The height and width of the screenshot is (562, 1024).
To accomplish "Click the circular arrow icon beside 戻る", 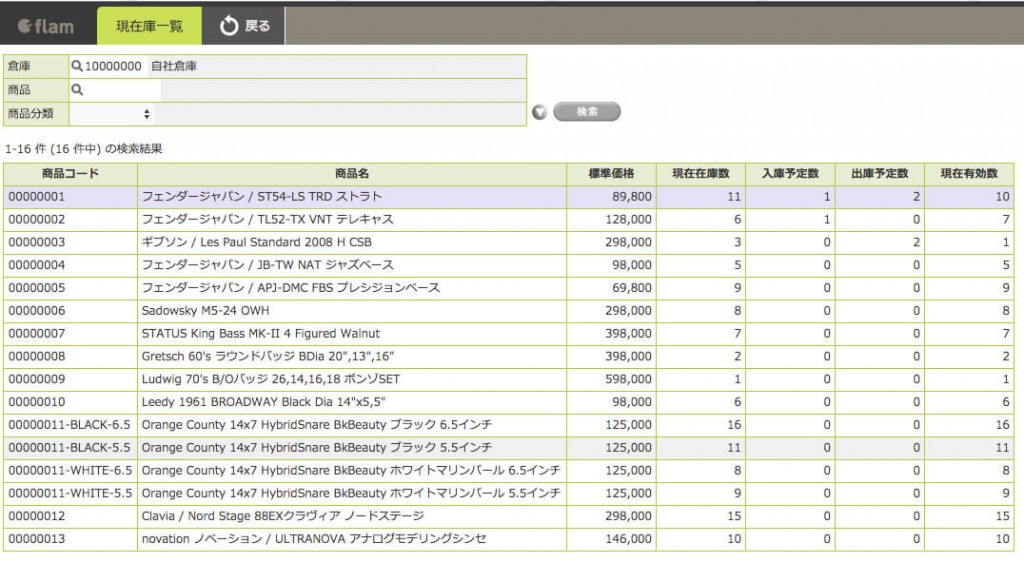I will 229,26.
